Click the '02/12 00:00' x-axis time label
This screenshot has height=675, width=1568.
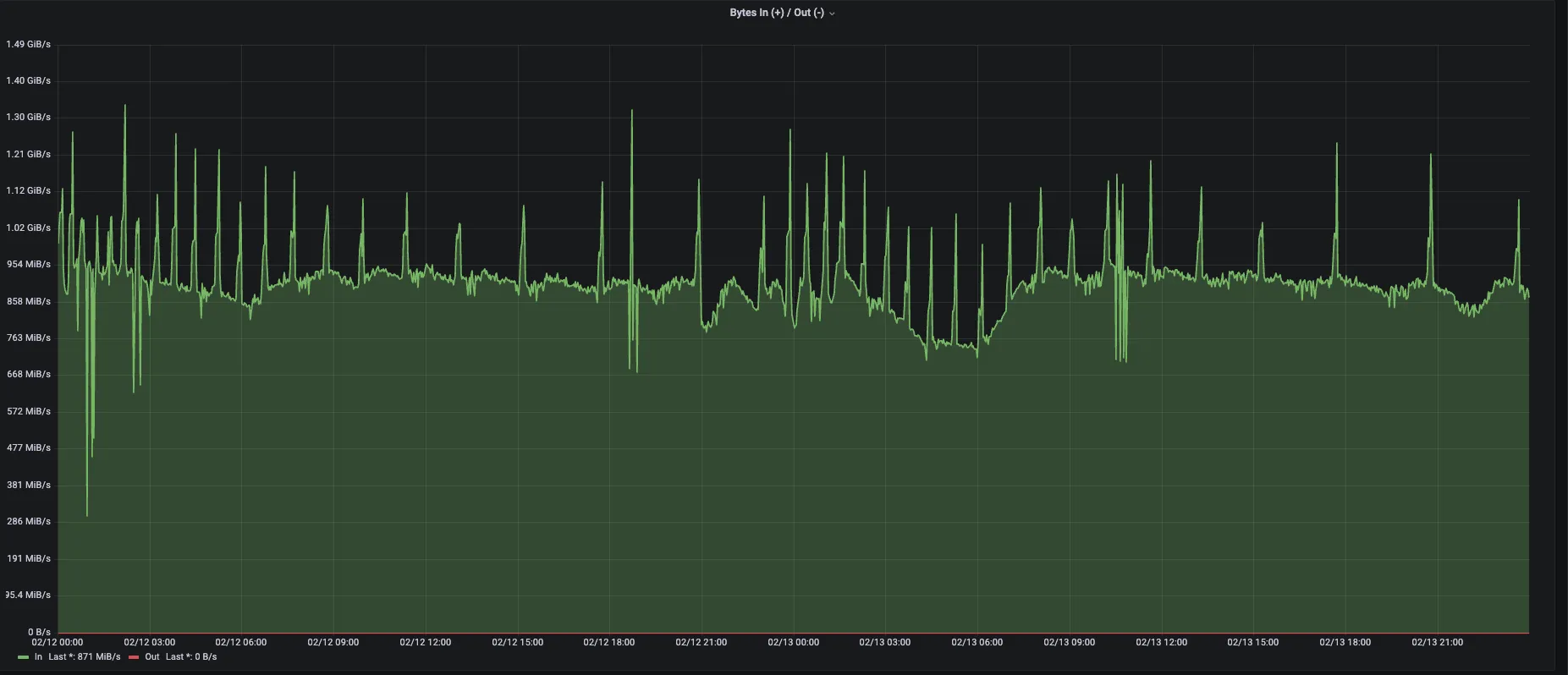click(x=58, y=642)
